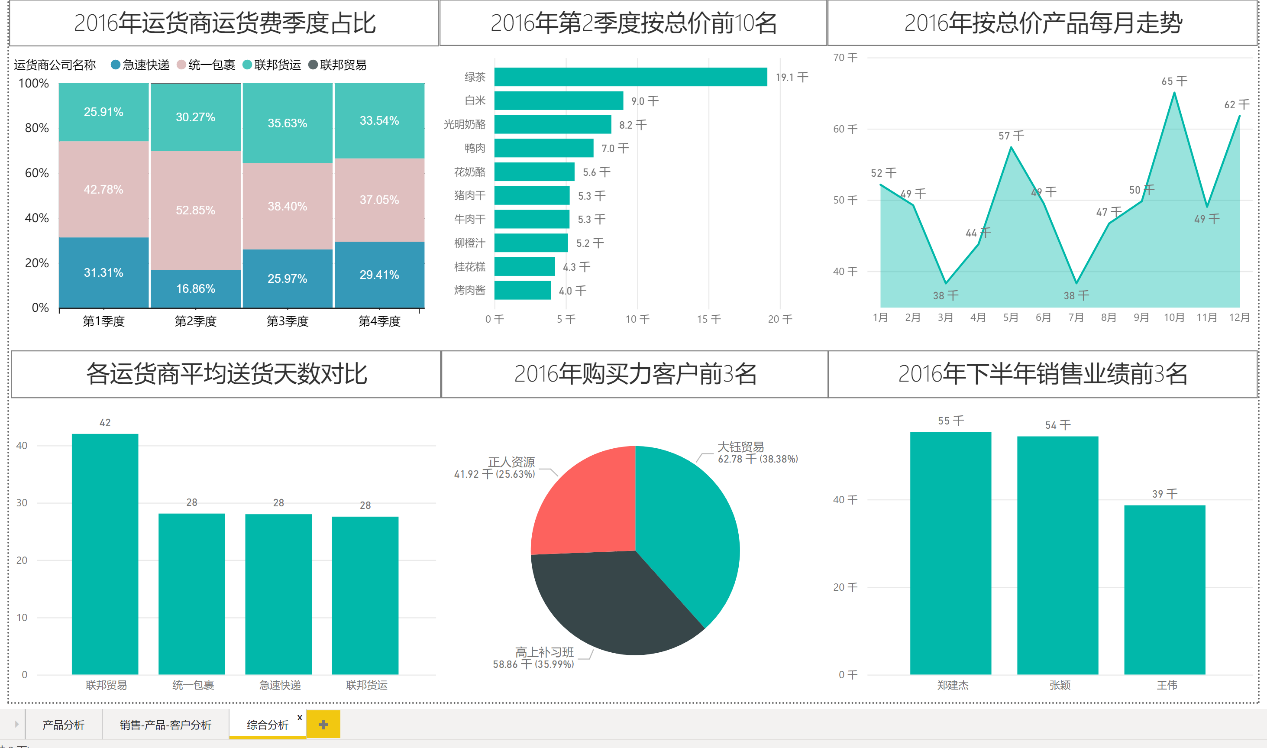Click the 第3季度 35.63% segment
1267x748 pixels.
point(288,123)
